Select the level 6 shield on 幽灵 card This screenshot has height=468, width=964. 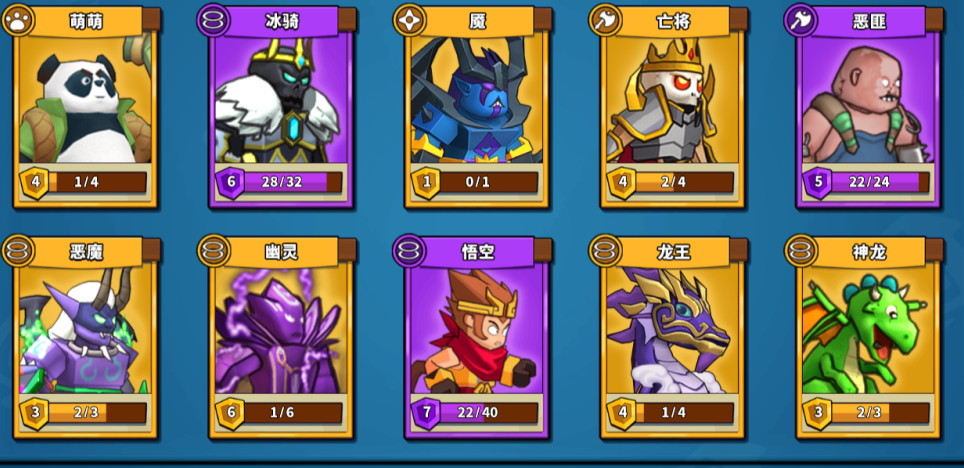click(x=231, y=413)
